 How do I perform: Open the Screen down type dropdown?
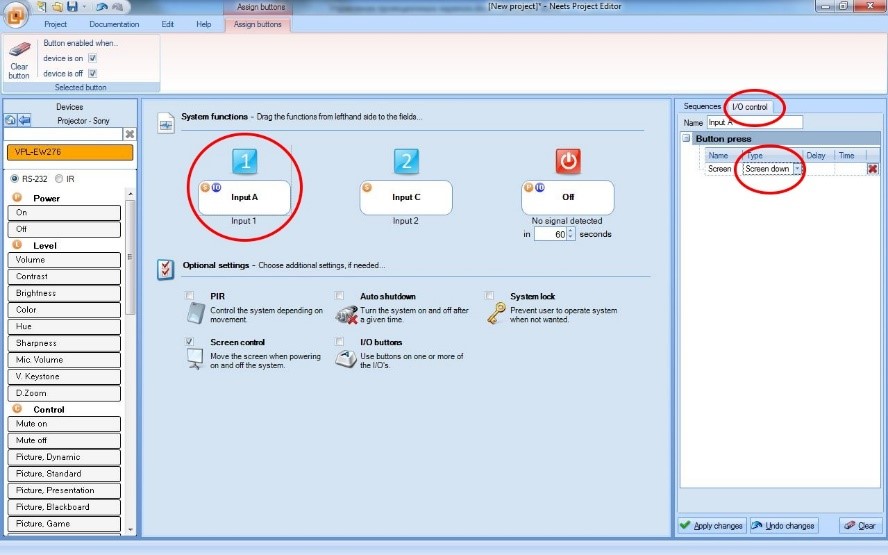[797, 169]
